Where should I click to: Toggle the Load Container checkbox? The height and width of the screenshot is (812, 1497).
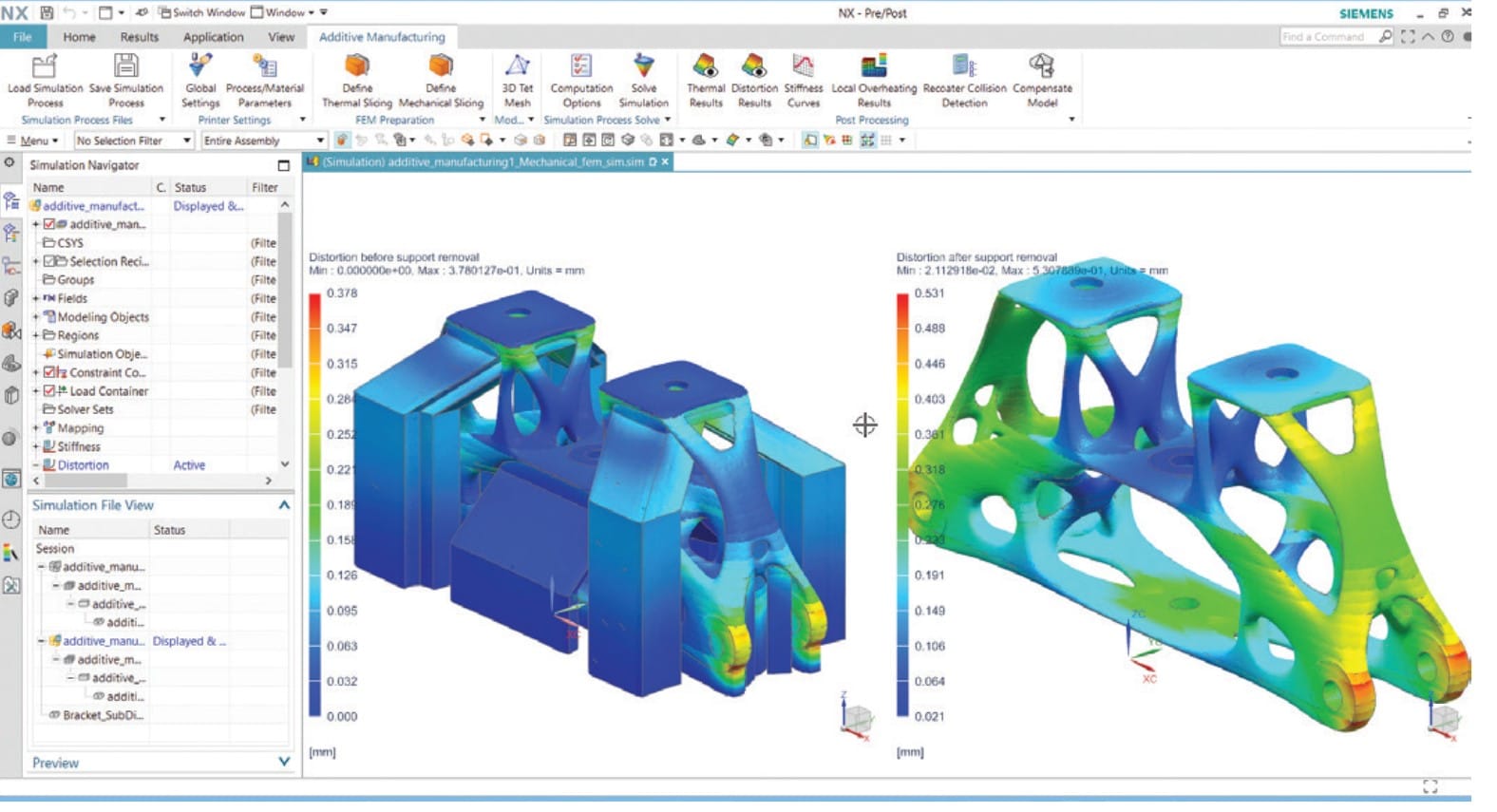[49, 390]
